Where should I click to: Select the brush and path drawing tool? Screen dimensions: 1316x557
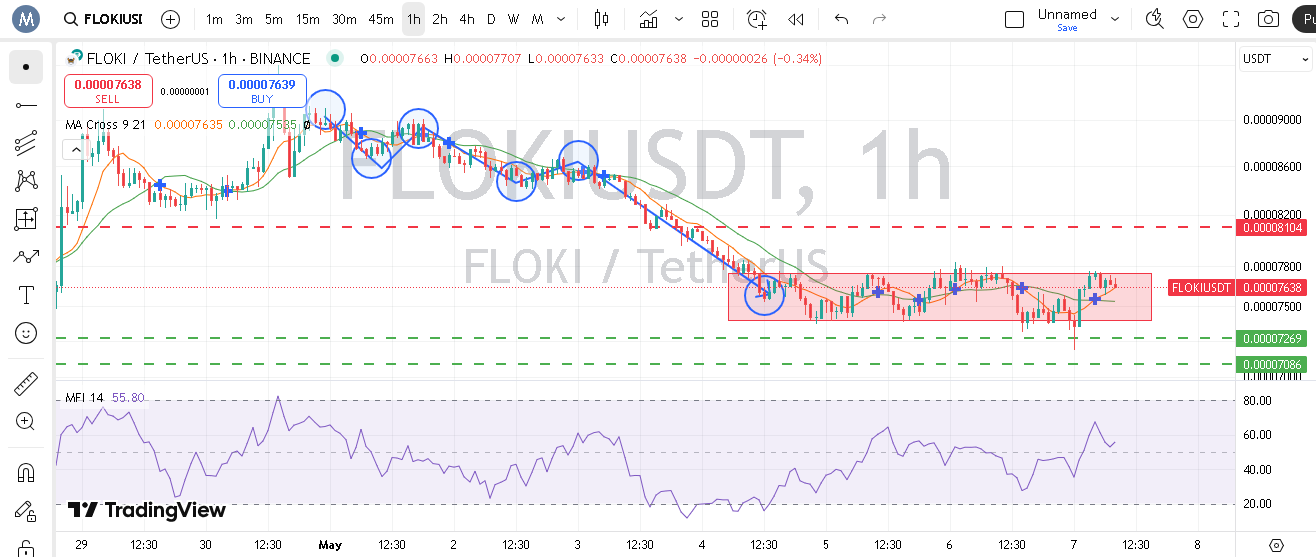pyautogui.click(x=26, y=257)
